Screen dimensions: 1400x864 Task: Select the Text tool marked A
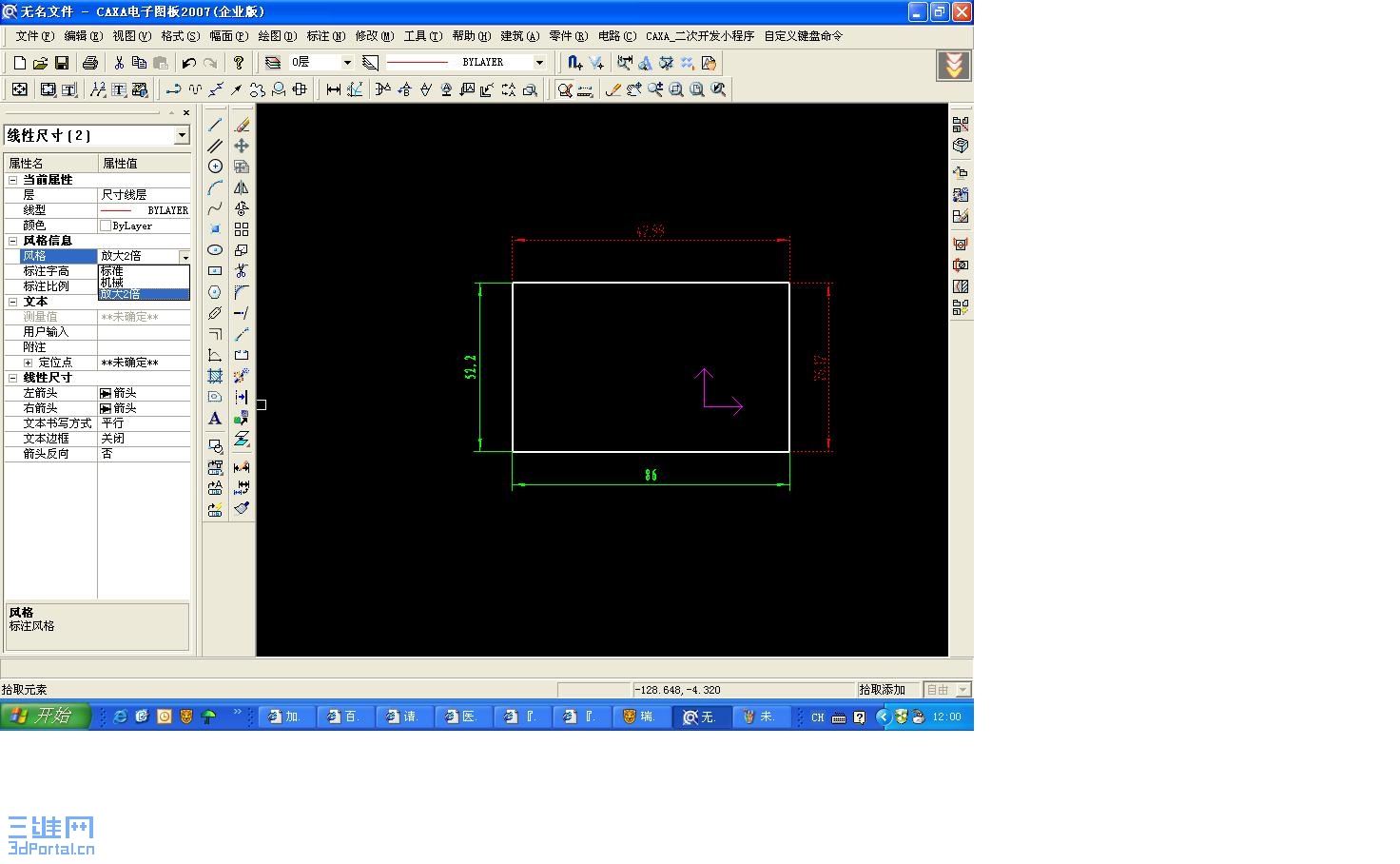pyautogui.click(x=215, y=418)
